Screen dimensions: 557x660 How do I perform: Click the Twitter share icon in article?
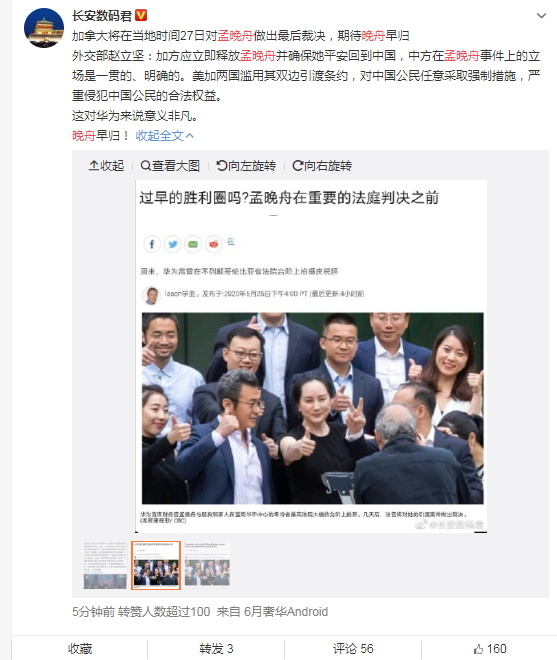tap(173, 244)
